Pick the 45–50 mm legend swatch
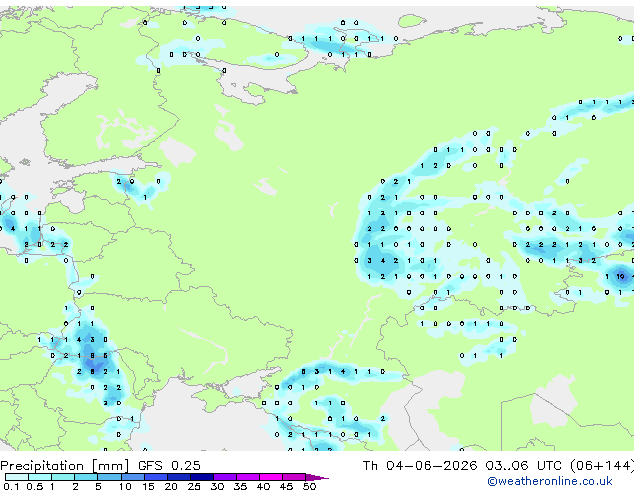The width and height of the screenshot is (634, 490). click(x=294, y=477)
